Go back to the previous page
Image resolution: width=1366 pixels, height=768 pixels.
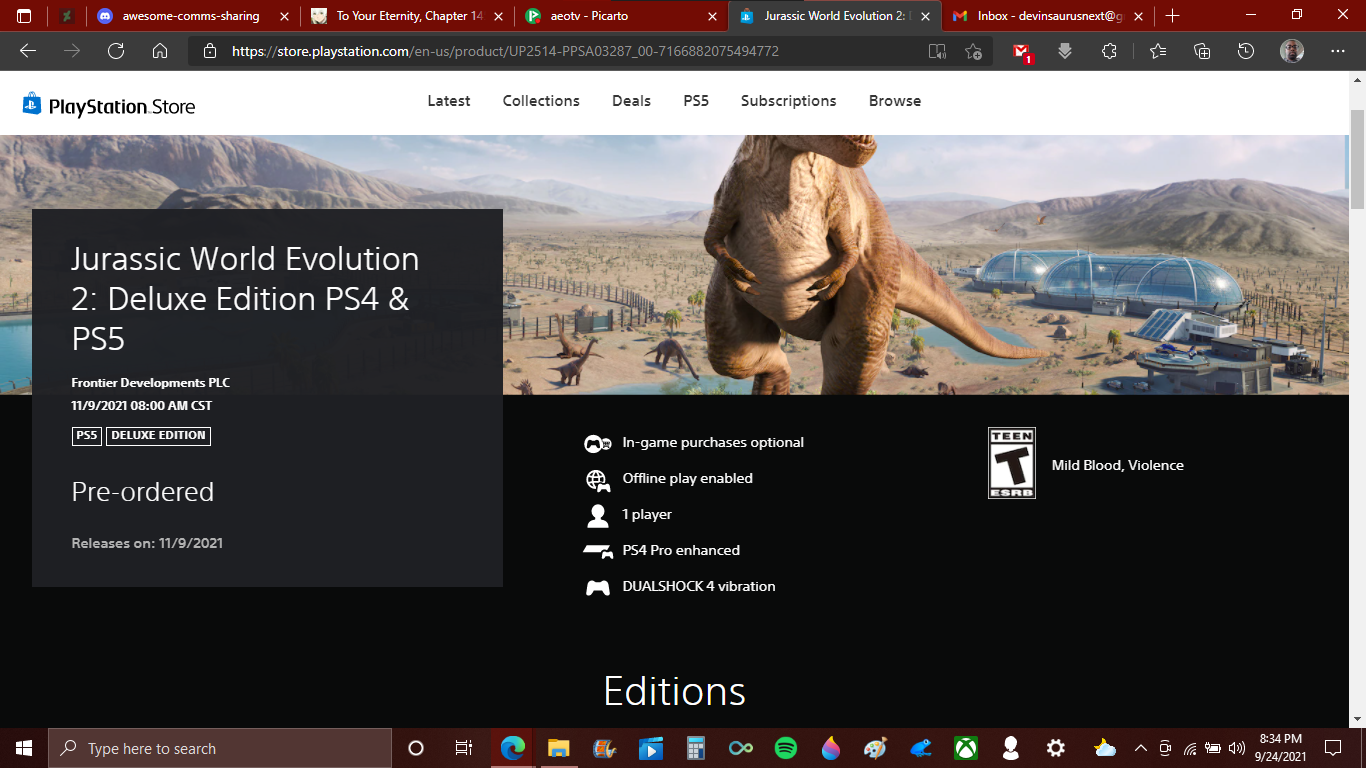pos(28,51)
